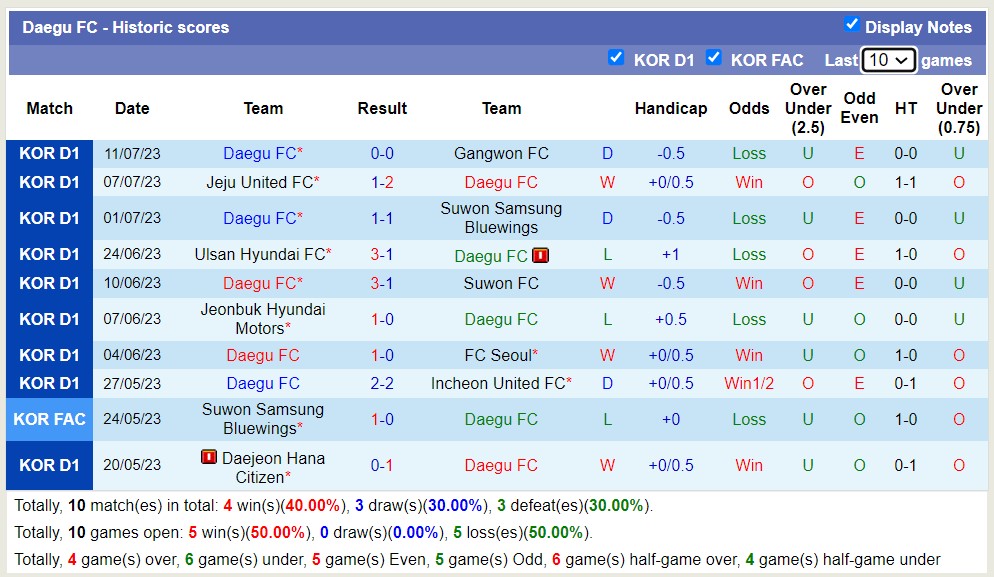Click the Odds column header
The width and height of the screenshot is (994, 577).
[x=749, y=108]
